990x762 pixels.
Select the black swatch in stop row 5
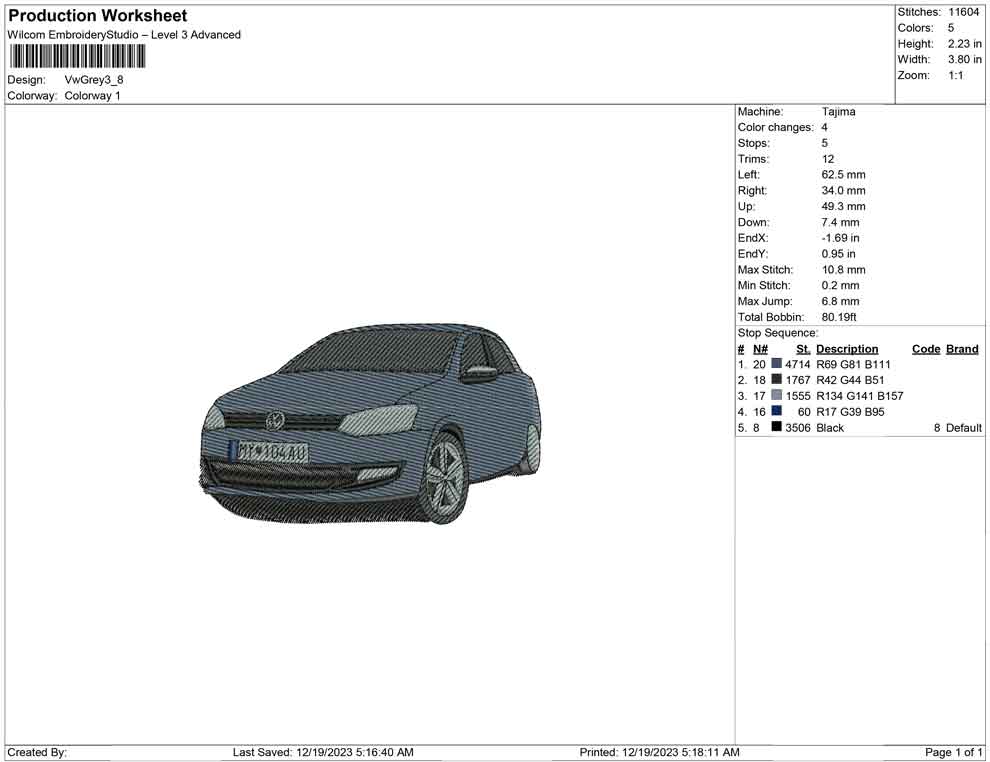pyautogui.click(x=777, y=427)
